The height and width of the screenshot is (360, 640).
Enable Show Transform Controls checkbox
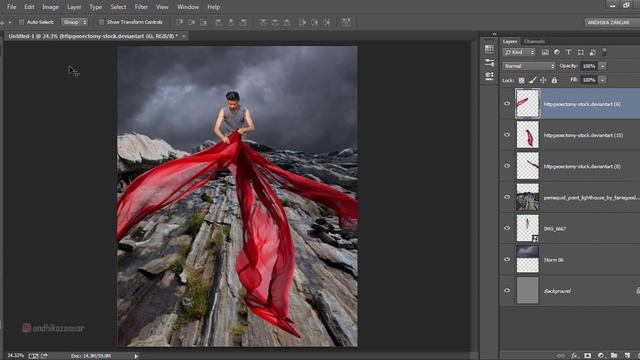pos(101,22)
